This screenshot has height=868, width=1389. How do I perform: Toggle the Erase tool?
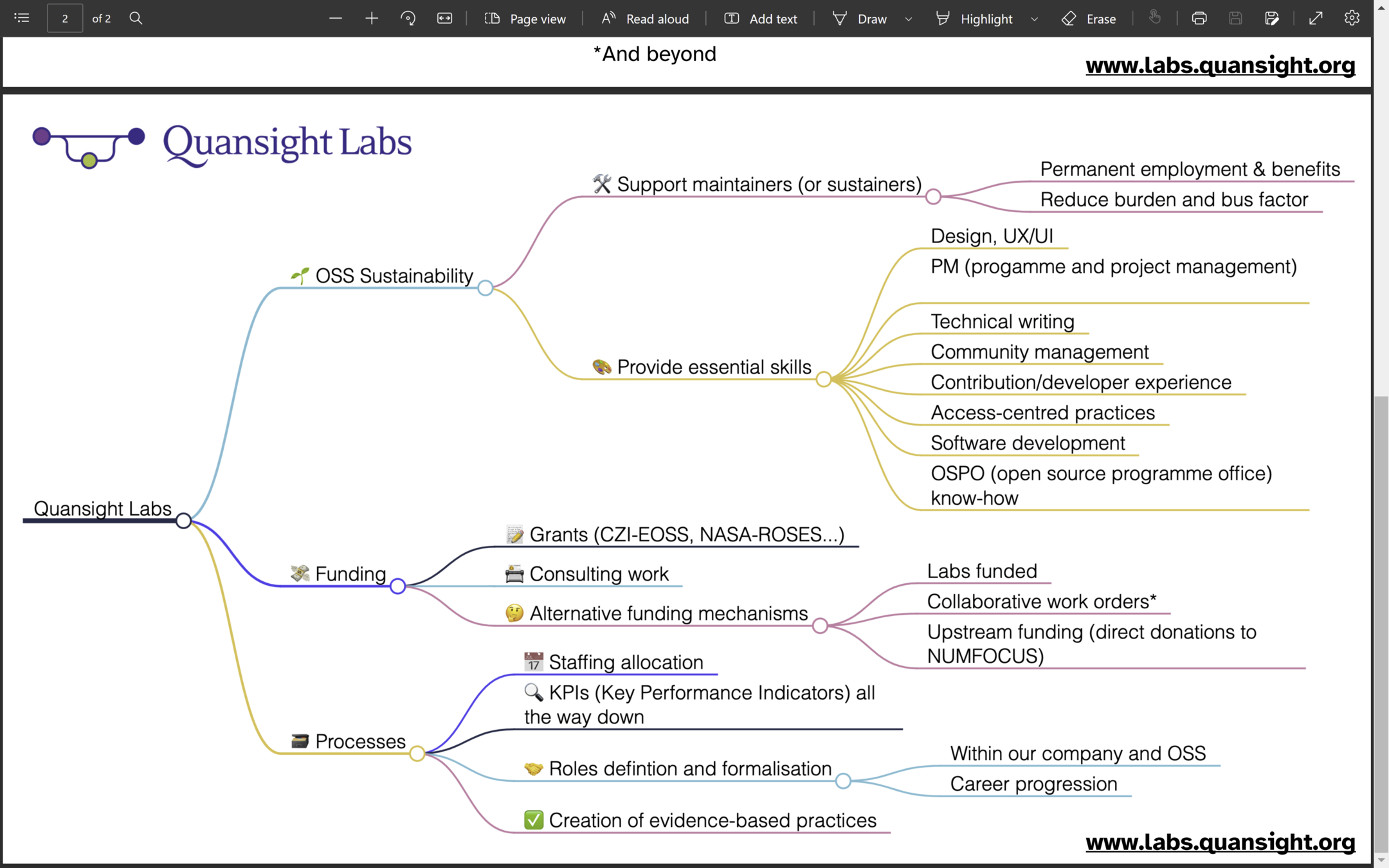click(1089, 19)
